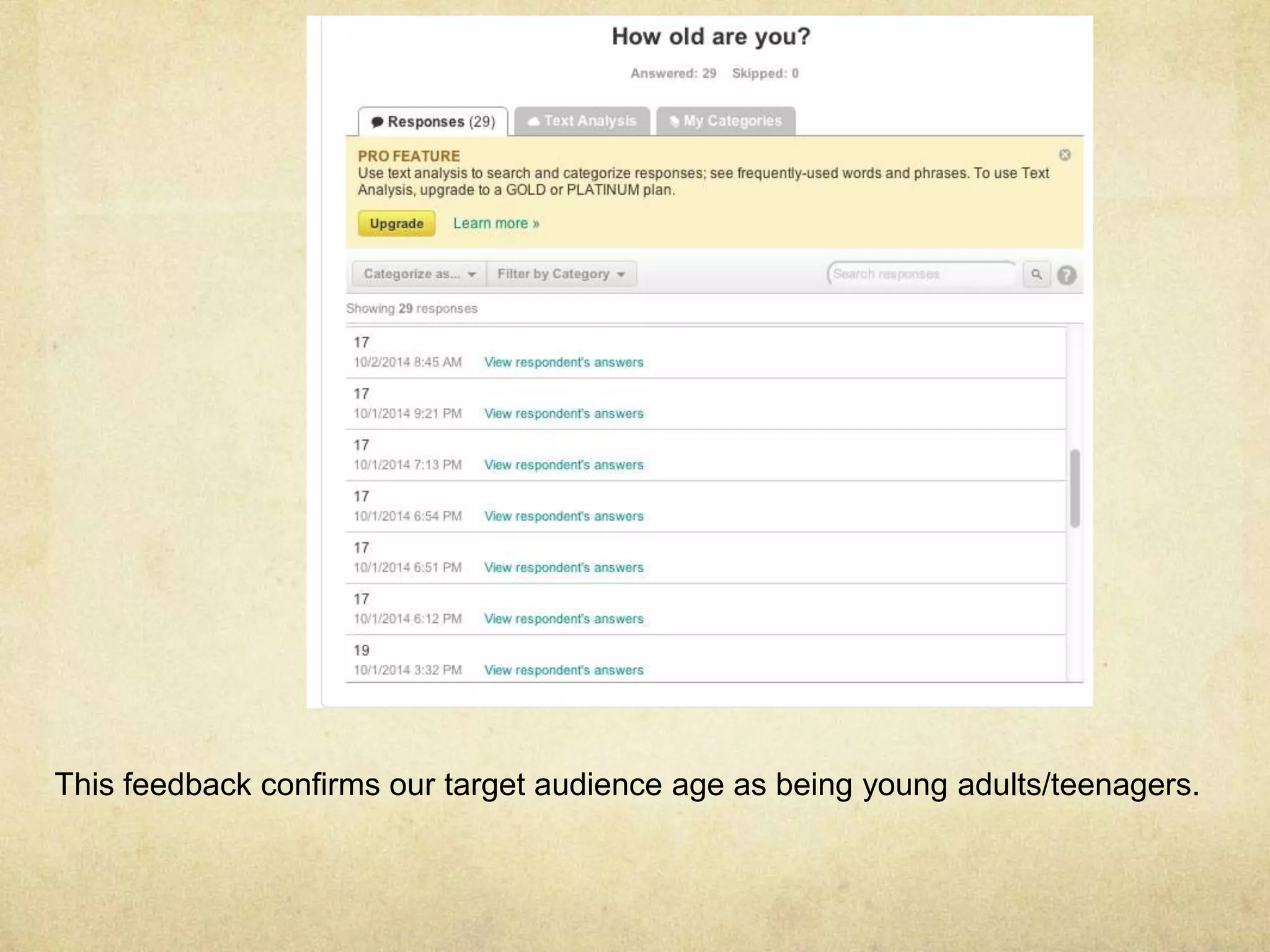1270x952 pixels.
Task: Click the Showing 29 responses text
Action: 412,309
